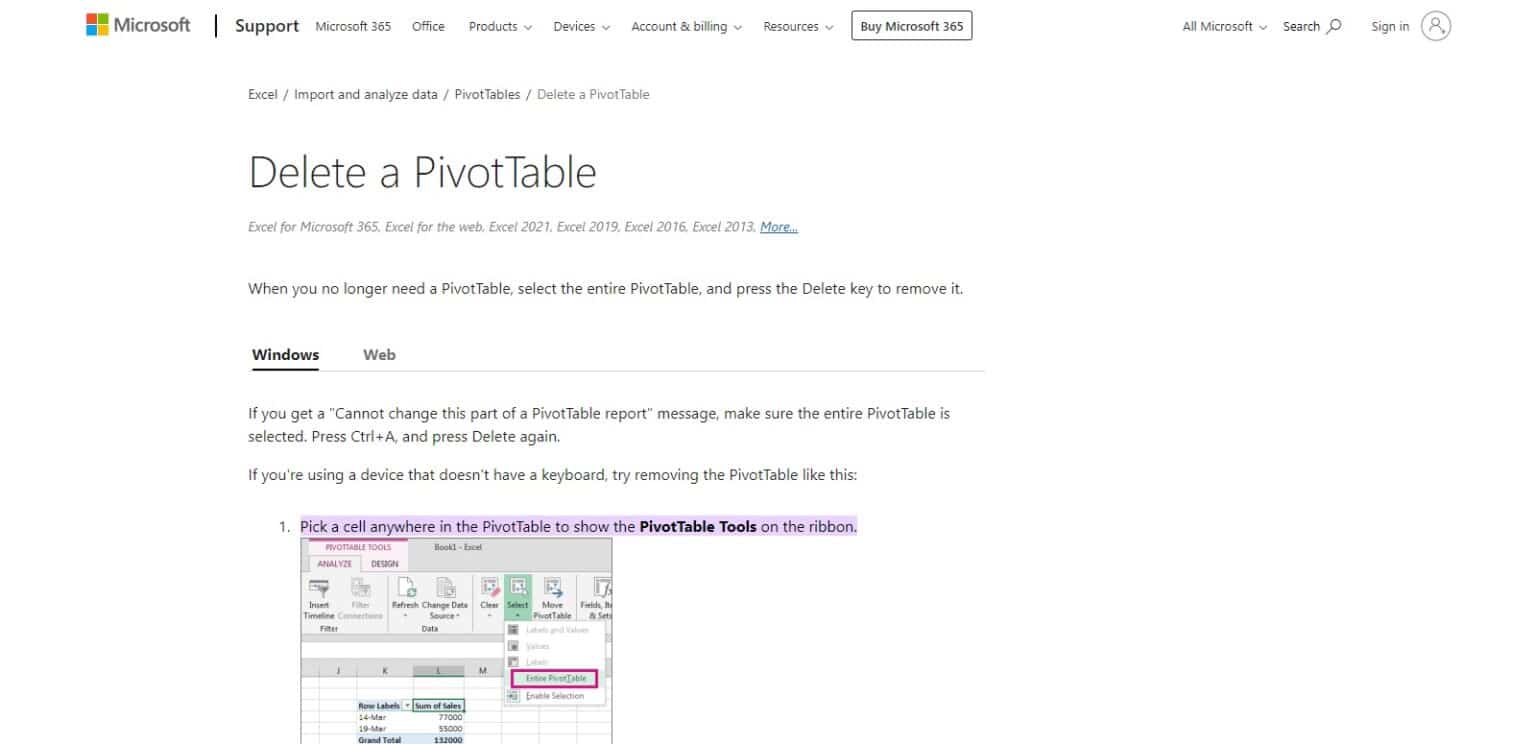The width and height of the screenshot is (1536, 744).
Task: Switch to the Web tab
Action: (x=379, y=355)
